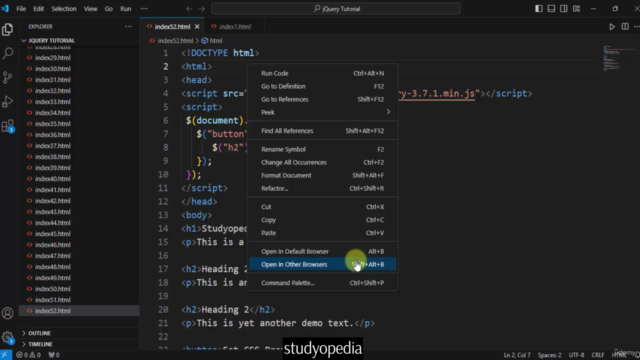Choose Paste in context menu
The height and width of the screenshot is (360, 640).
(322, 233)
